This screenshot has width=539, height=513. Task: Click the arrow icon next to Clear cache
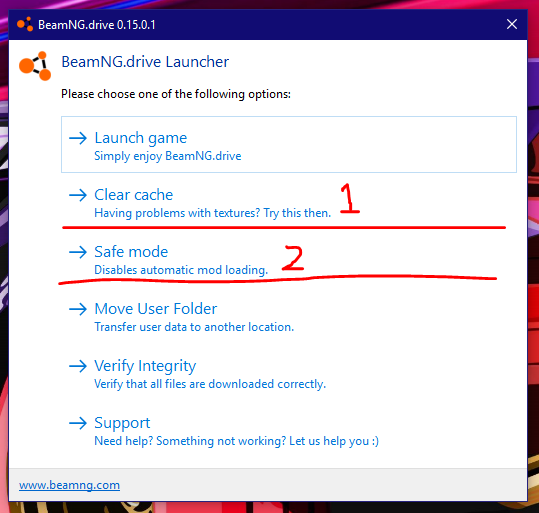click(x=78, y=195)
